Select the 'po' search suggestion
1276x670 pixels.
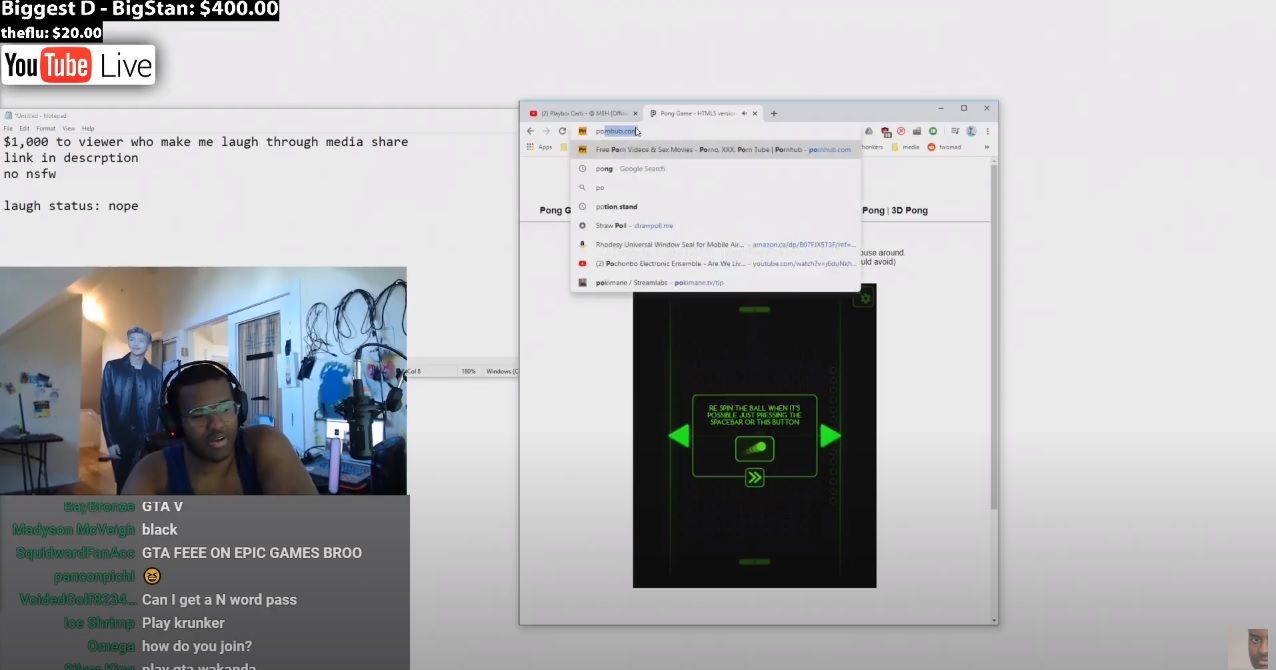pos(716,188)
